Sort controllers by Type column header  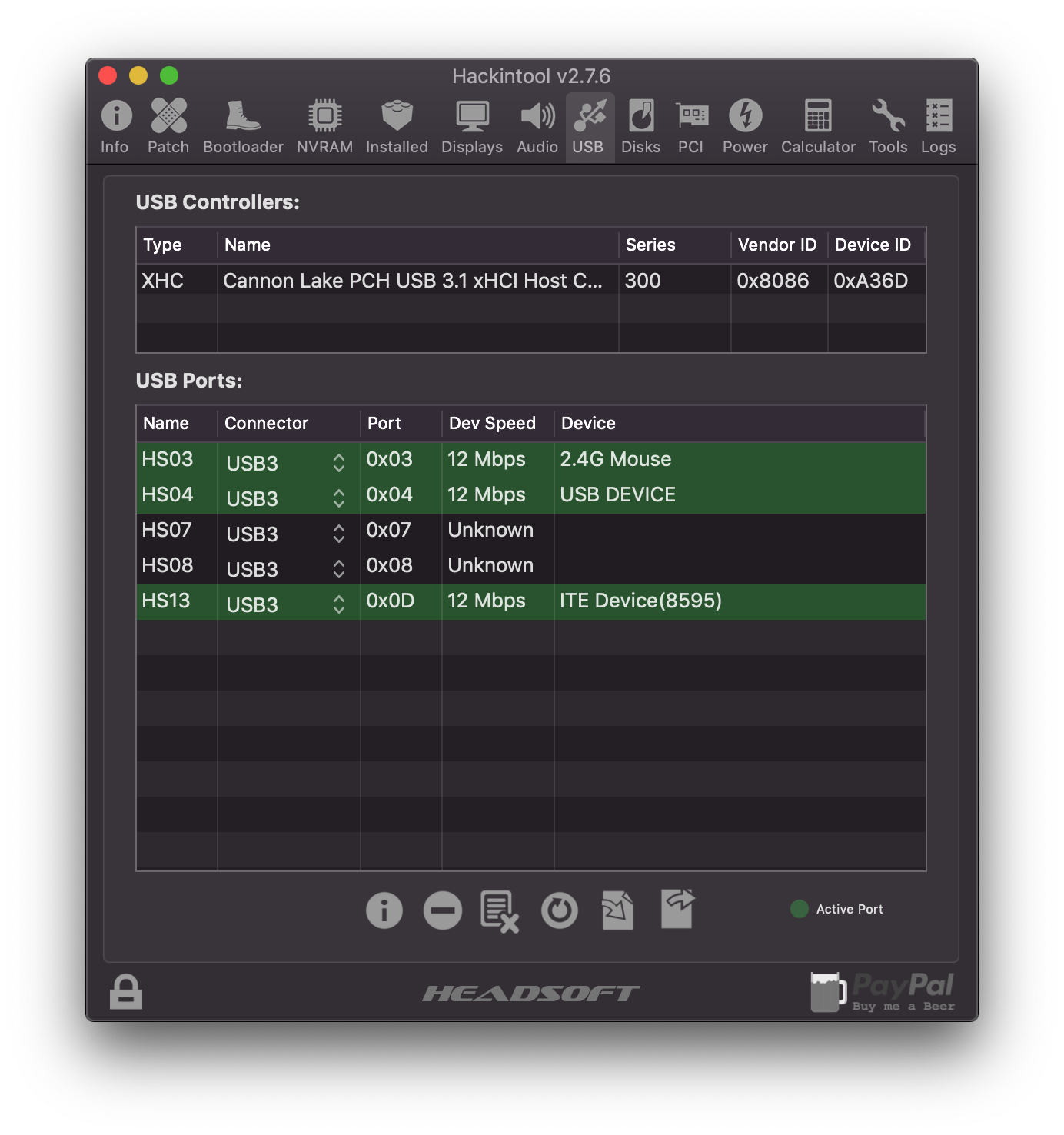coord(177,245)
